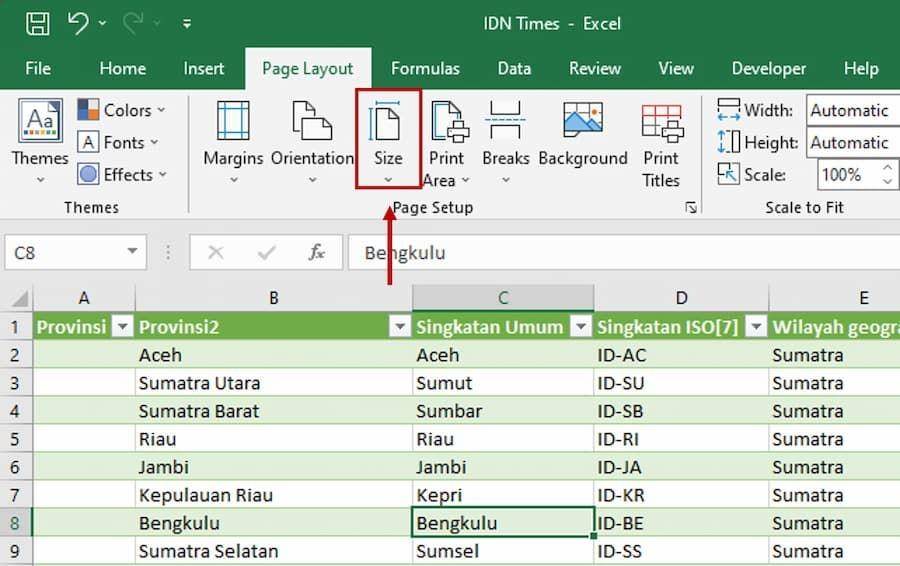Select the Jambi cell in column B

click(274, 467)
